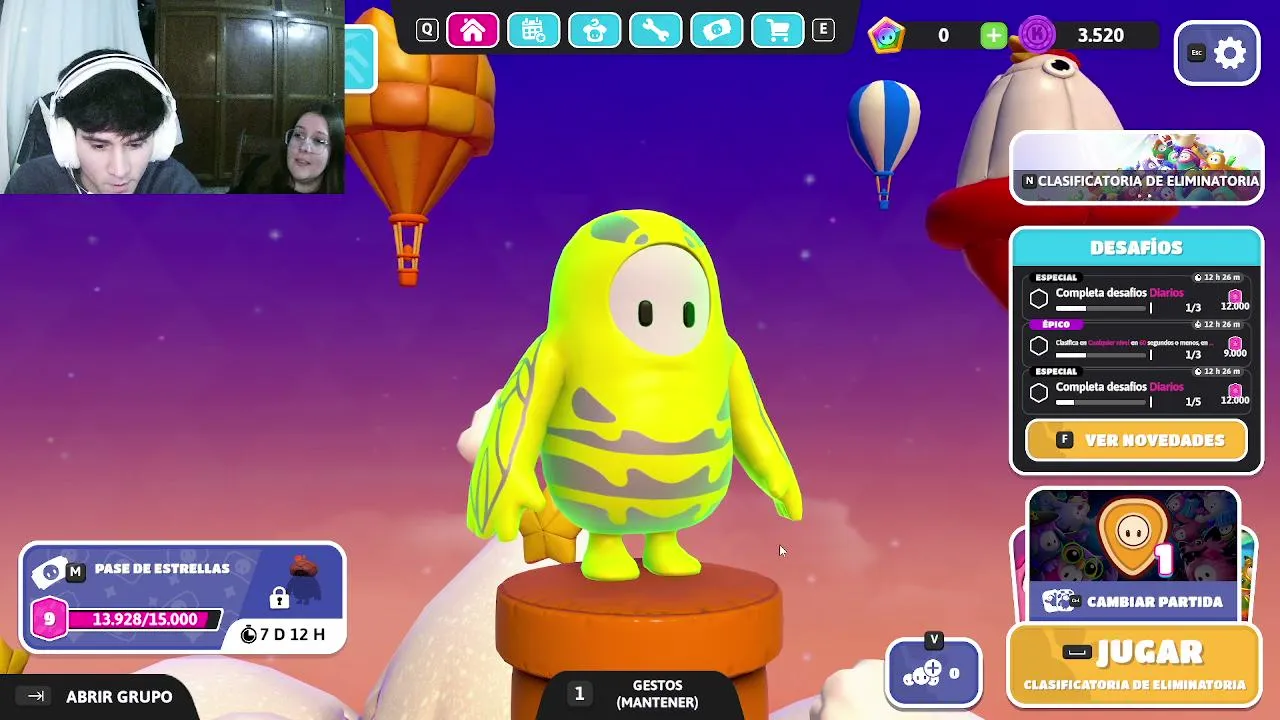Viewport: 1280px width, 720px height.
Task: Click the hexagon of the 1/5 daily challenge
Action: click(1039, 393)
